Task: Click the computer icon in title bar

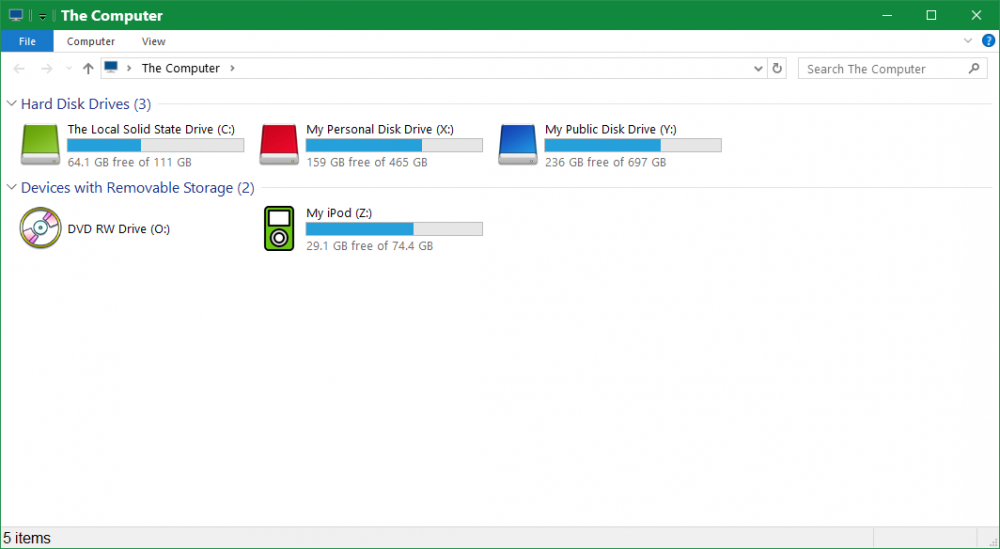Action: [16, 15]
